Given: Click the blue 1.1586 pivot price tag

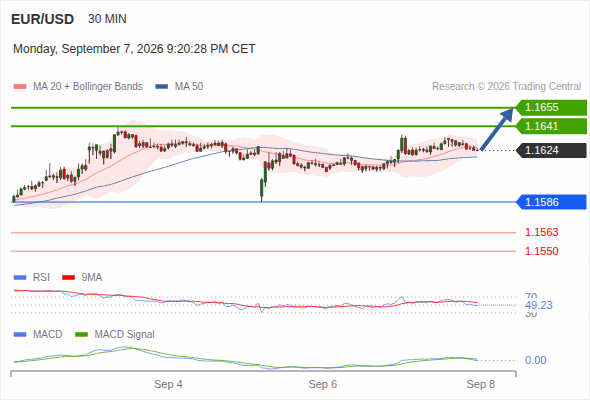Looking at the screenshot, I should [551, 202].
